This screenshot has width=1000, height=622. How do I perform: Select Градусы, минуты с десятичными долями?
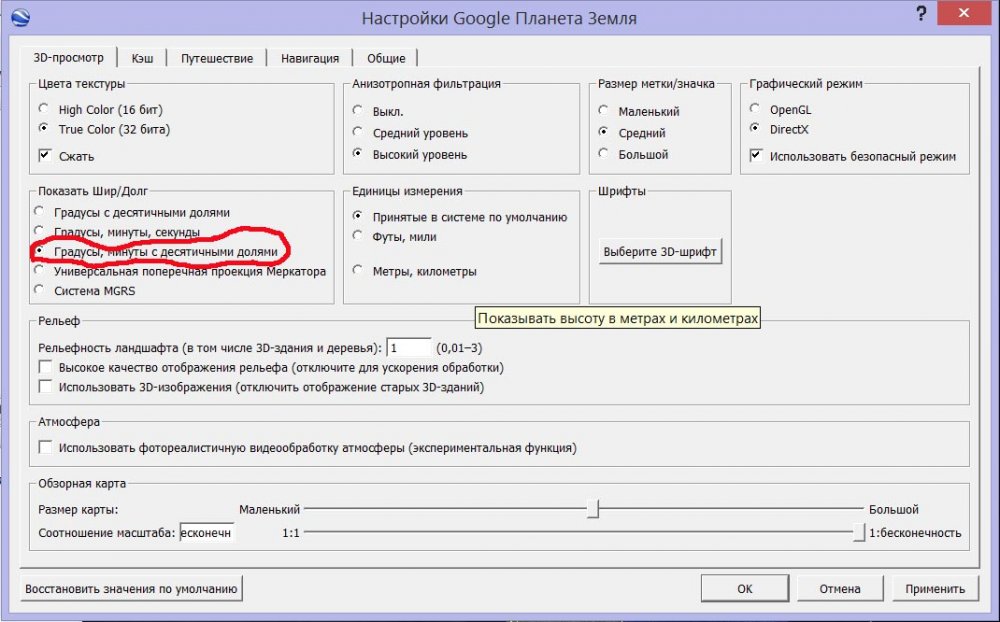point(156,251)
